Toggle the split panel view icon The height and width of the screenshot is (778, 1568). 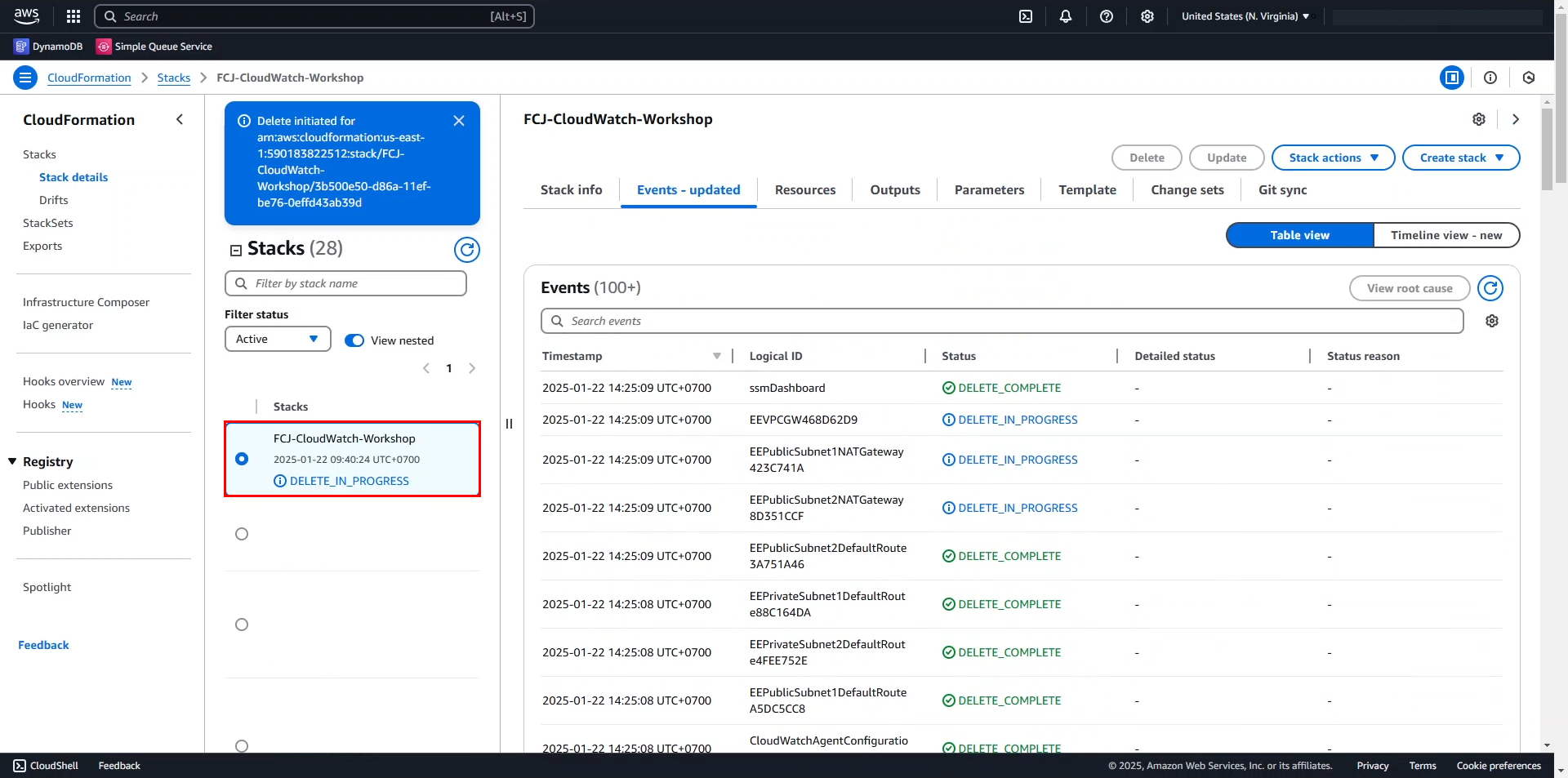tap(1452, 78)
